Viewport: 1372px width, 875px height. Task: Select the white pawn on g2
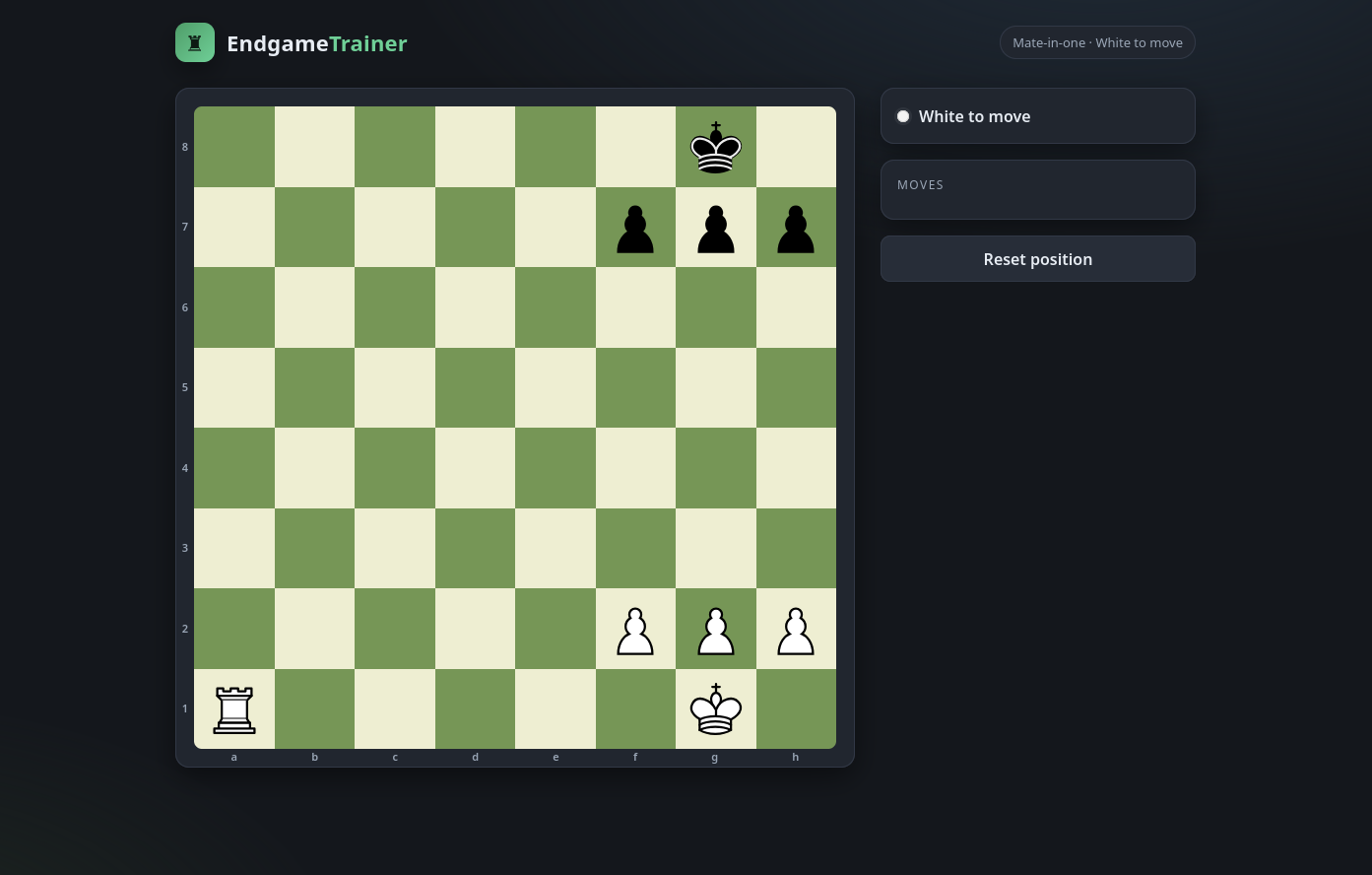tap(716, 631)
